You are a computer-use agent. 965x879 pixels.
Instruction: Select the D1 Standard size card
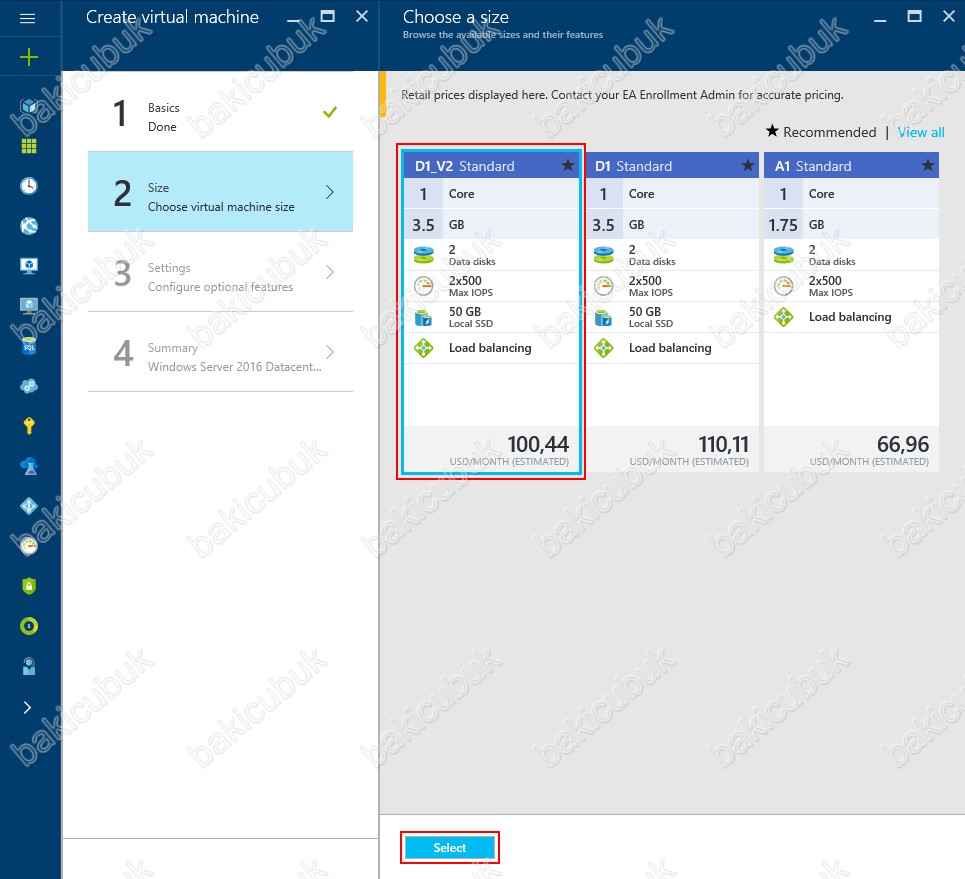(x=672, y=312)
